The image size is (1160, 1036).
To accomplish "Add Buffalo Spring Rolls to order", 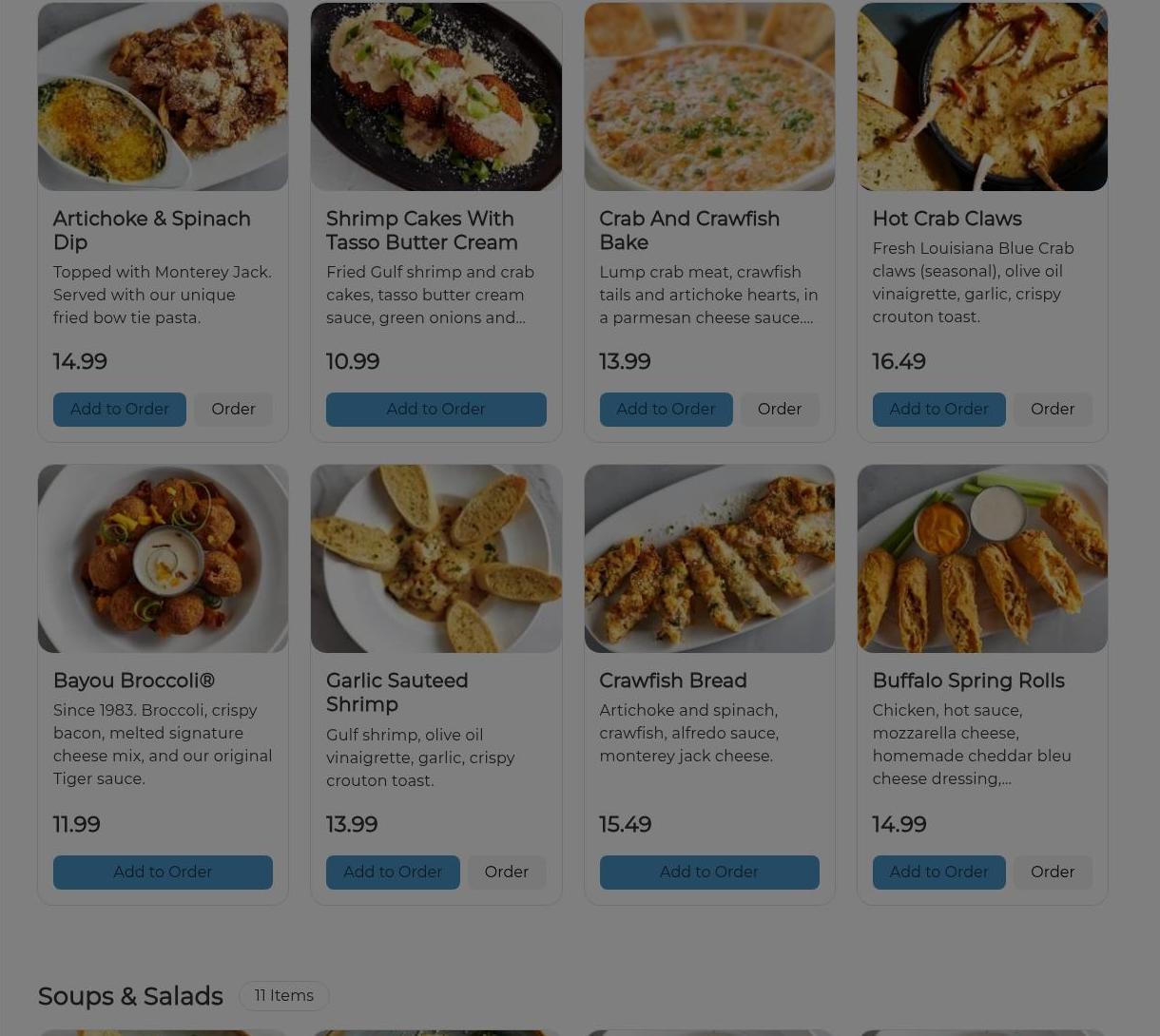I will pos(938,873).
